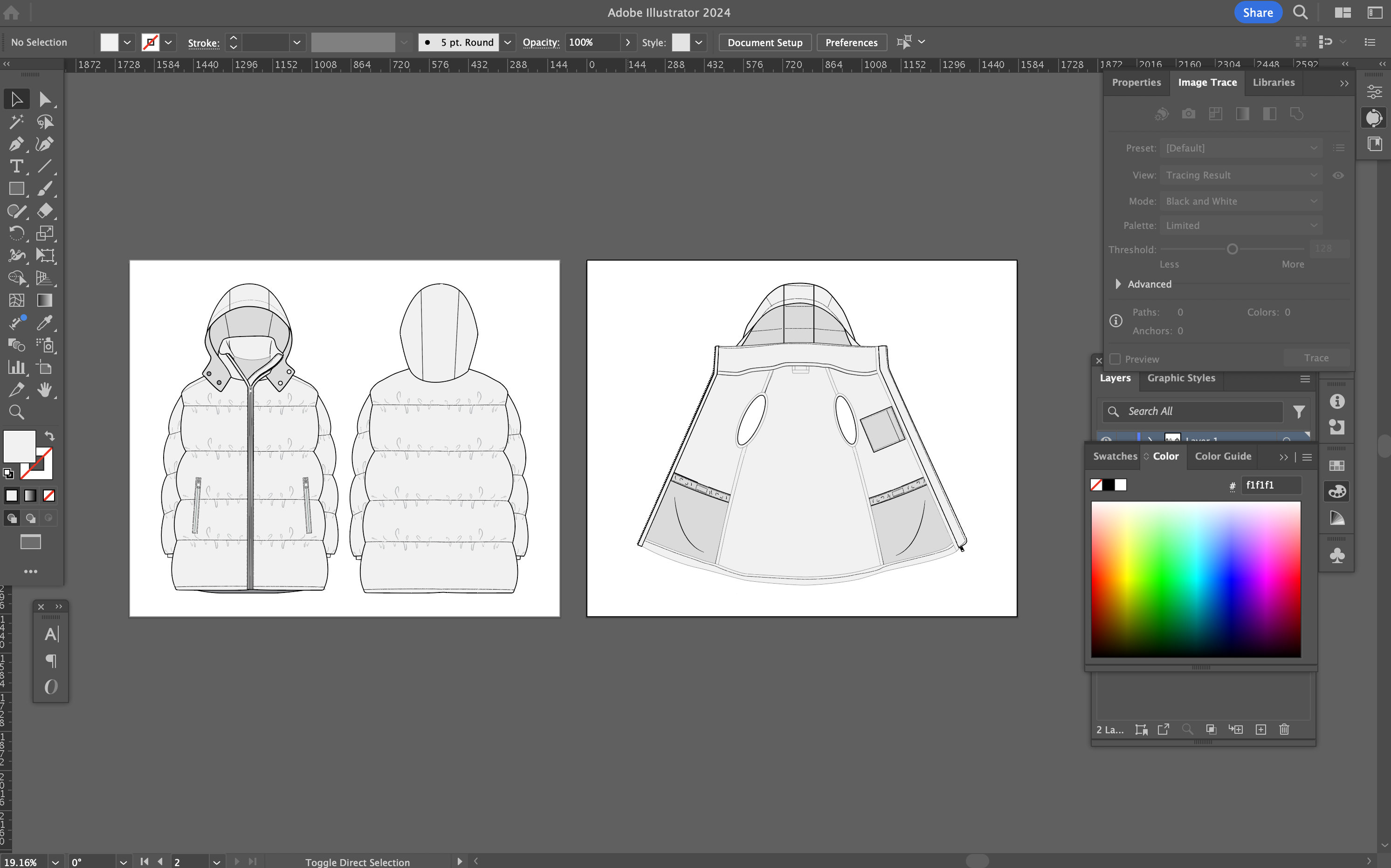
Task: Enable the Preview checkbox in Image Trace
Action: (1116, 358)
